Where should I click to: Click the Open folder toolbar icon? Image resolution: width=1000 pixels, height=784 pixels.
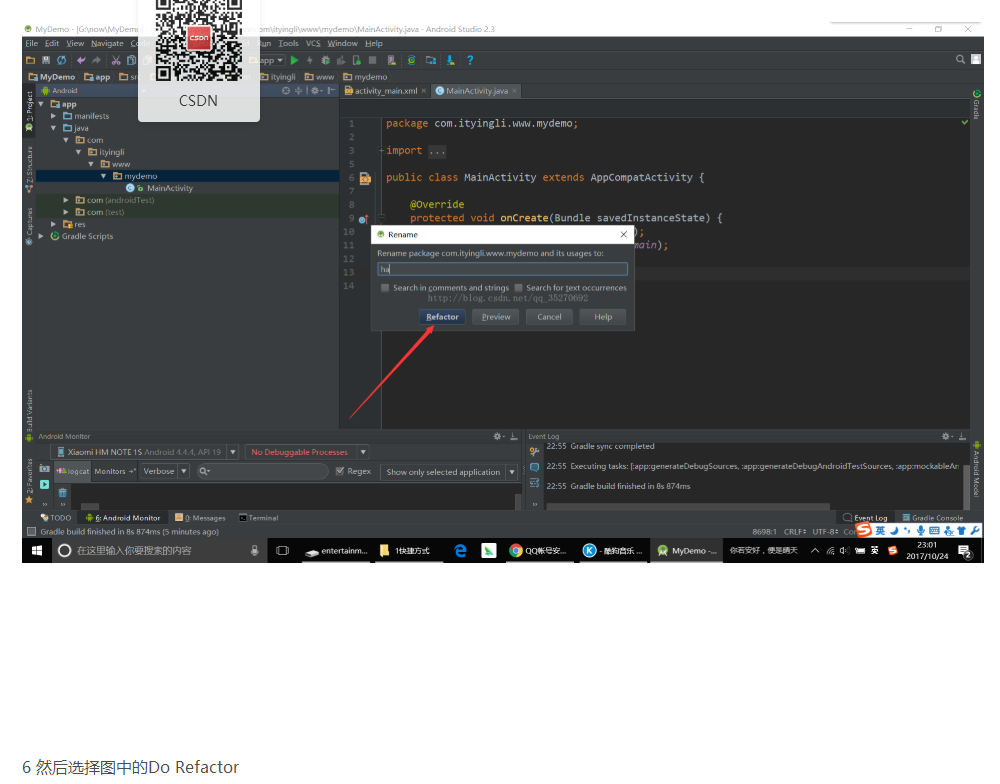[x=30, y=60]
